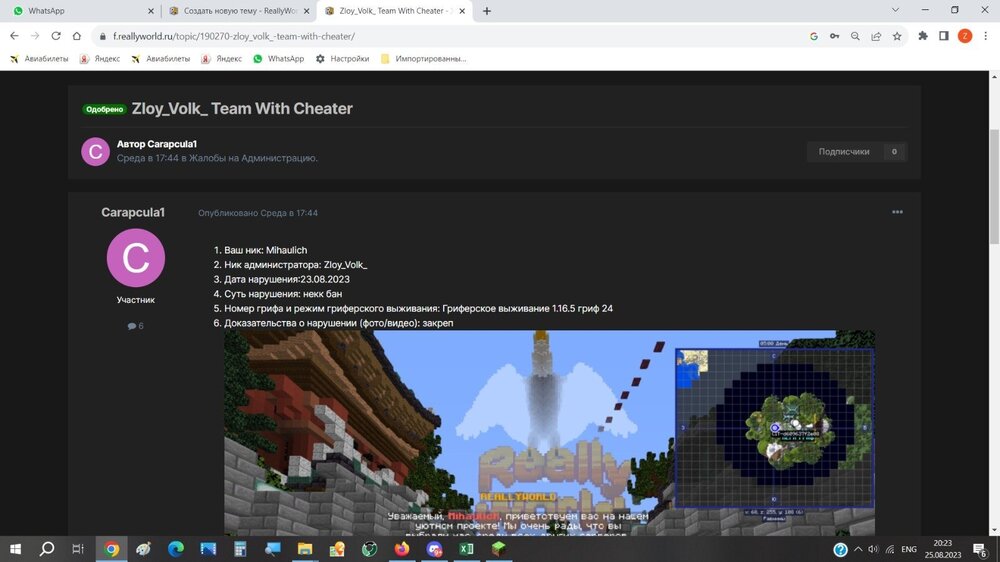Launch Microsoft Edge from the taskbar
Viewport: 1000px width, 562px height.
(x=176, y=549)
